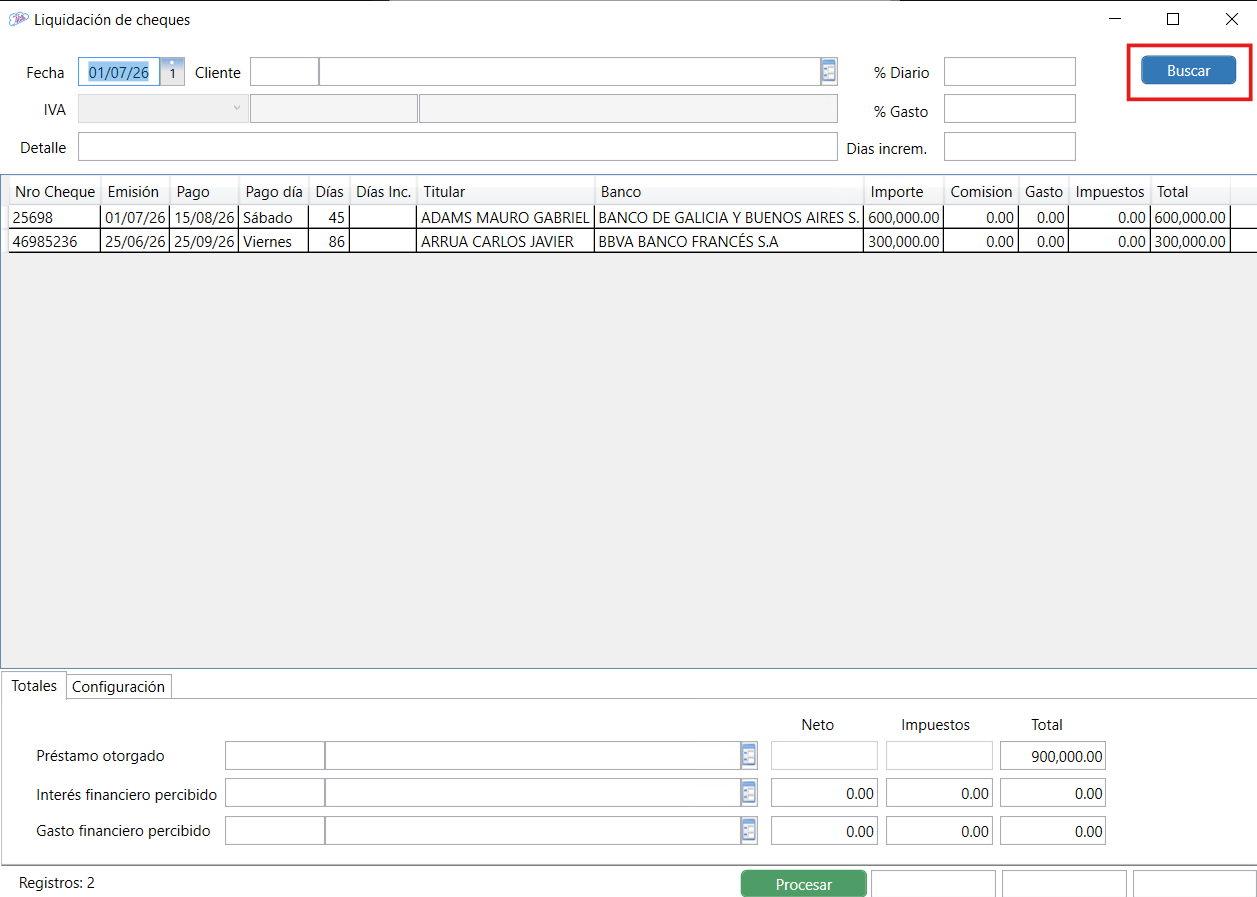Maximize the Liquidación de cheques window
Image resolution: width=1257 pixels, height=897 pixels.
[1173, 19]
